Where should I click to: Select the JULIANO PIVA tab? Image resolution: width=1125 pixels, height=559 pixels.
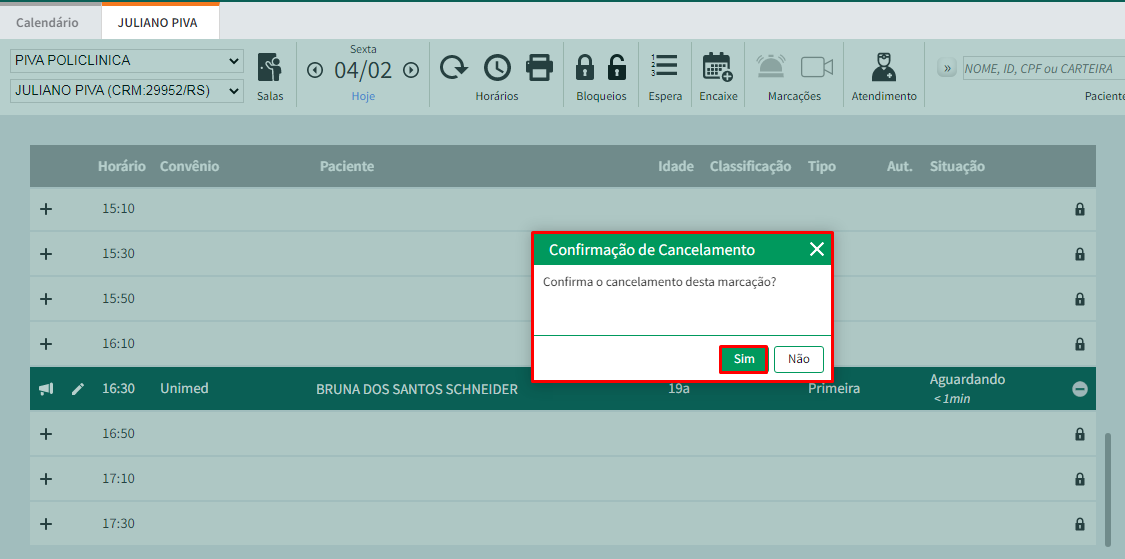(158, 21)
